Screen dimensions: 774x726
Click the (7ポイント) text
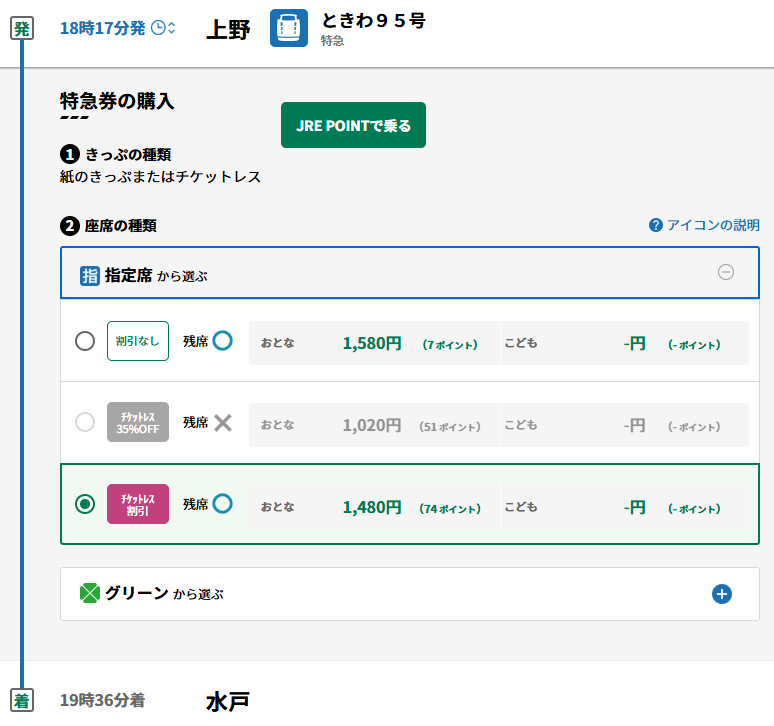pyautogui.click(x=450, y=344)
